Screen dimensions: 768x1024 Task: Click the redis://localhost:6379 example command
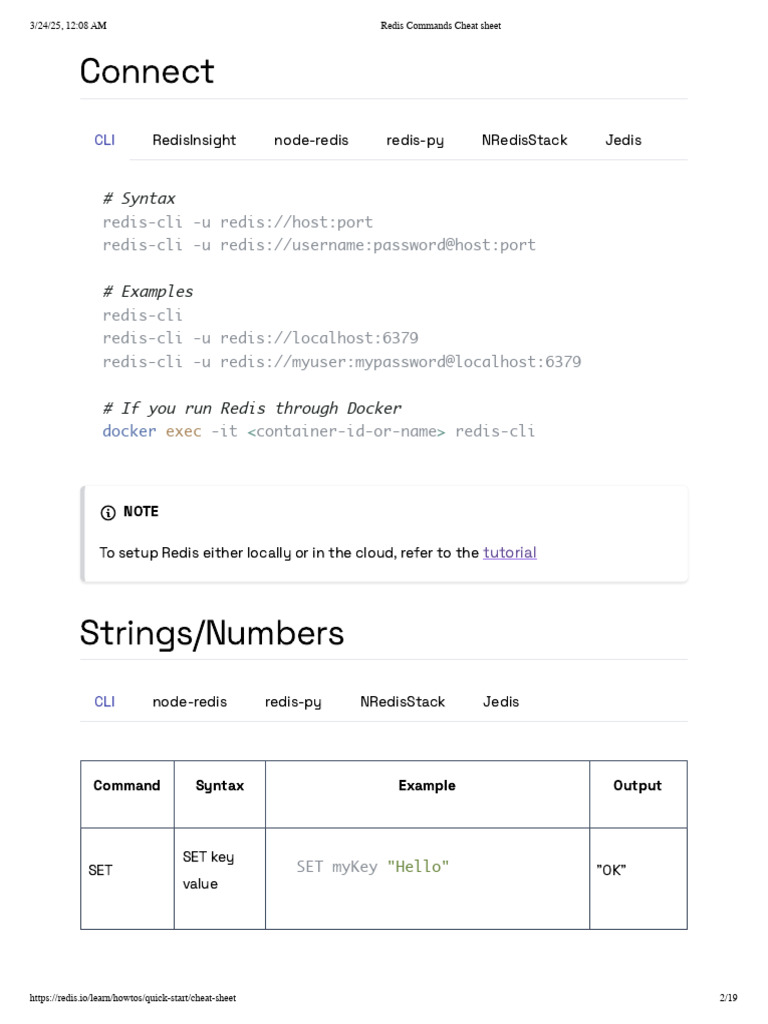[260, 338]
